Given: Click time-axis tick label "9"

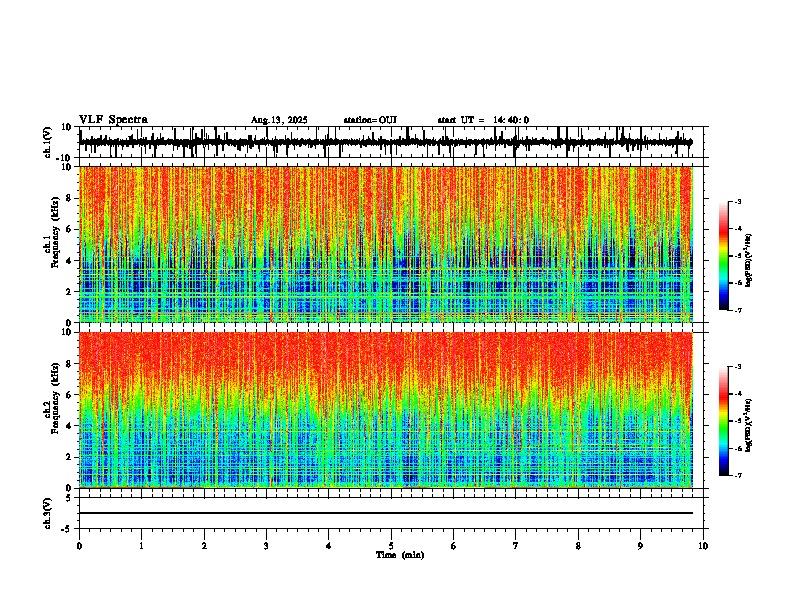Looking at the screenshot, I should coord(640,546).
